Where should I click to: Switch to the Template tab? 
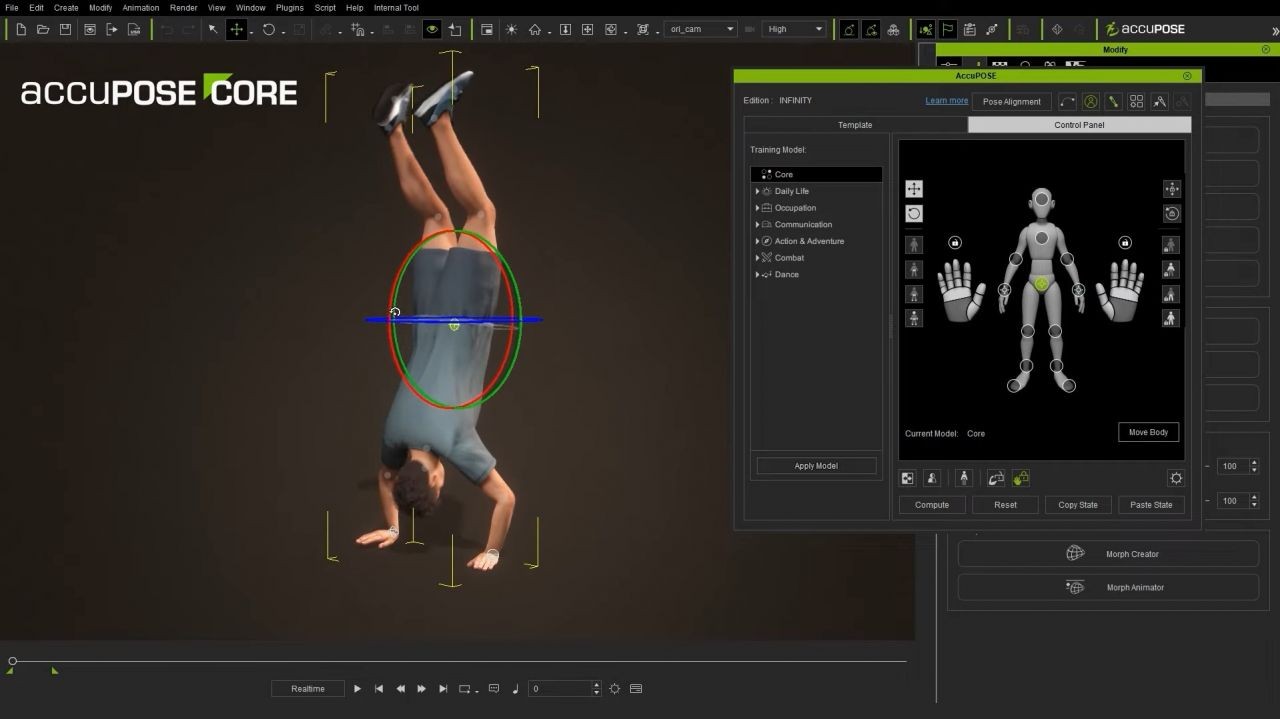pyautogui.click(x=855, y=125)
